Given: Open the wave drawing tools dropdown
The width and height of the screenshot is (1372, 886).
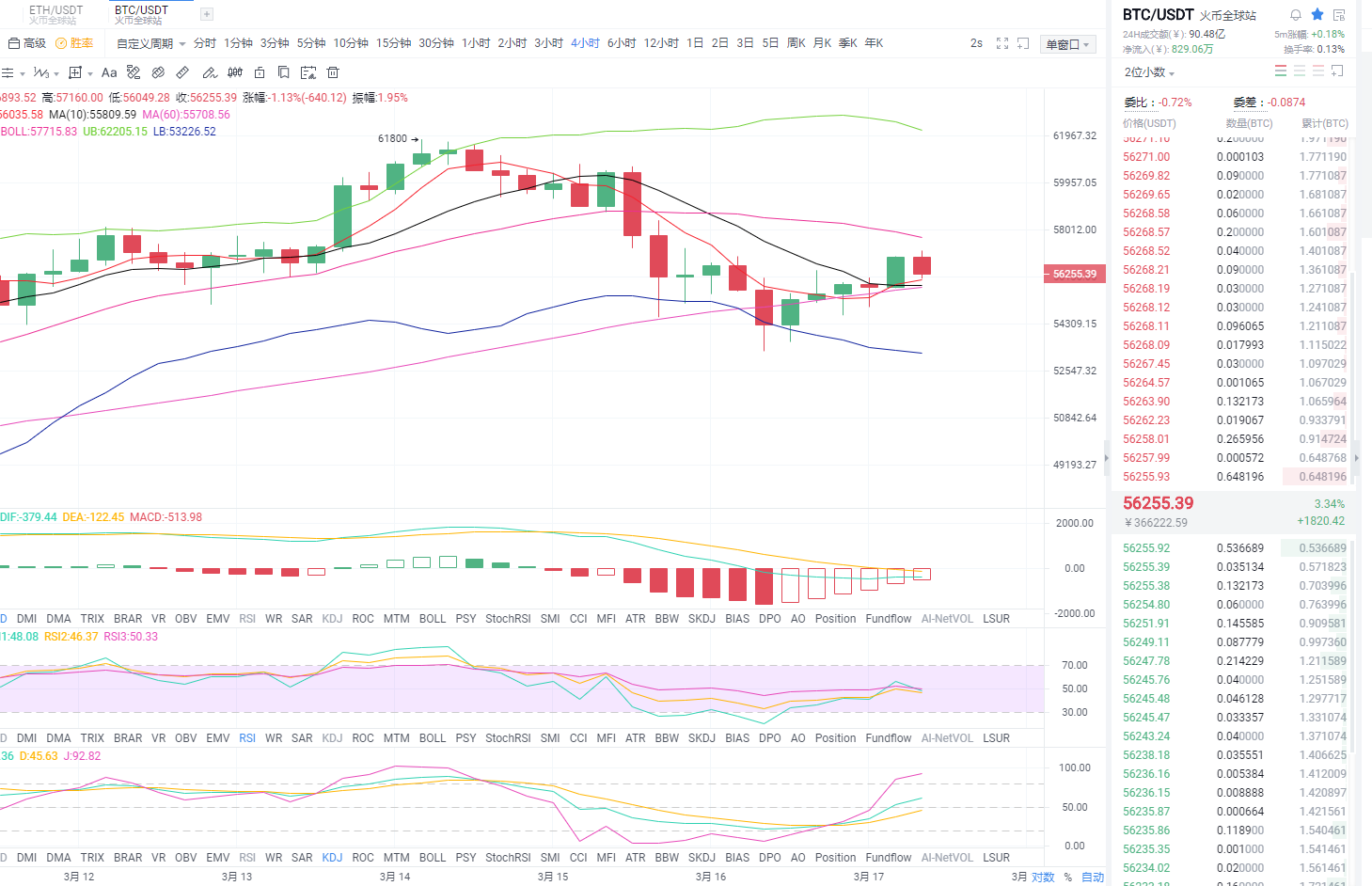Looking at the screenshot, I should (46, 72).
